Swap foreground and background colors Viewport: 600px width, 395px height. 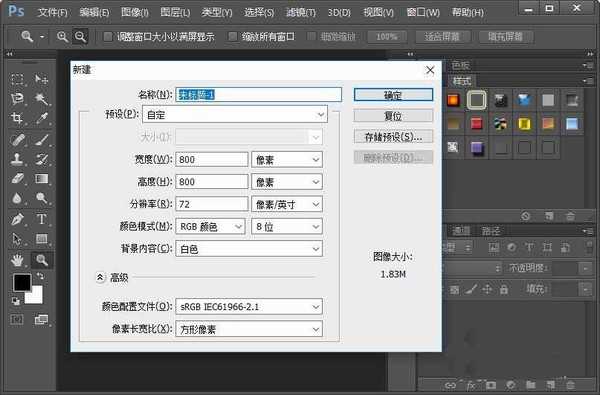click(x=40, y=276)
